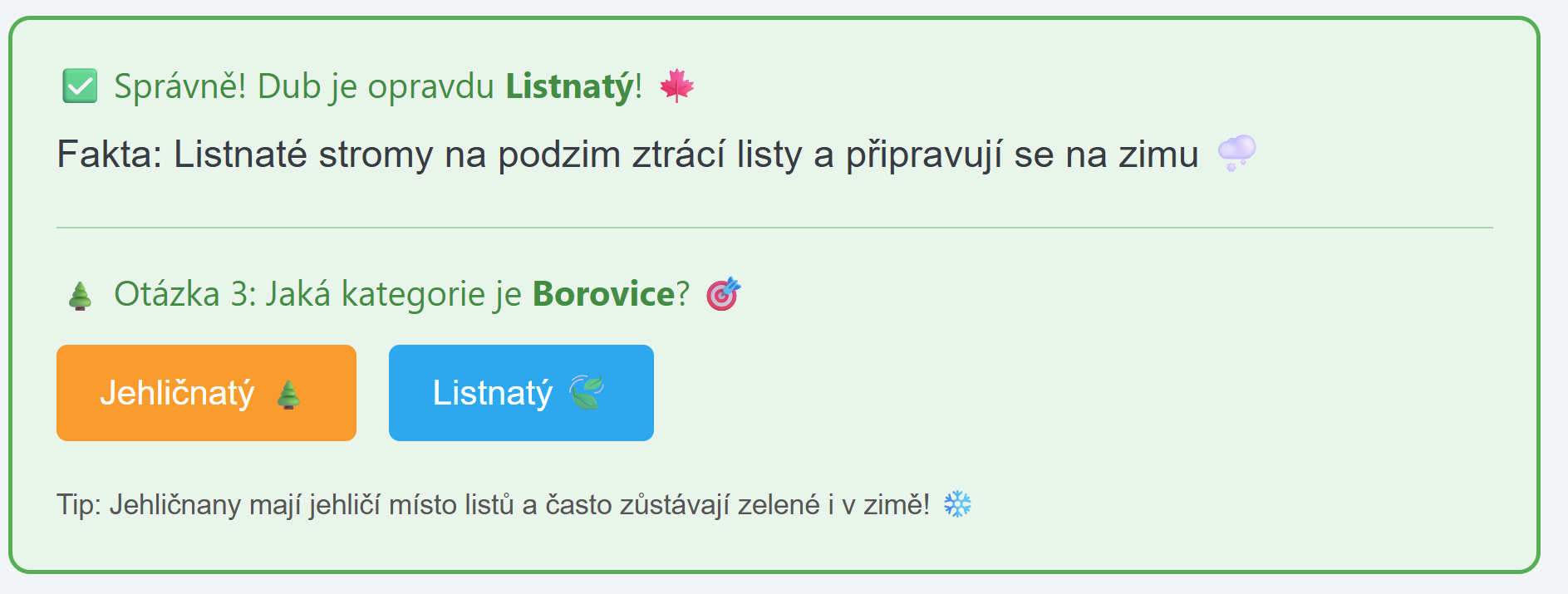Click the red maple leaf emoji

click(676, 86)
